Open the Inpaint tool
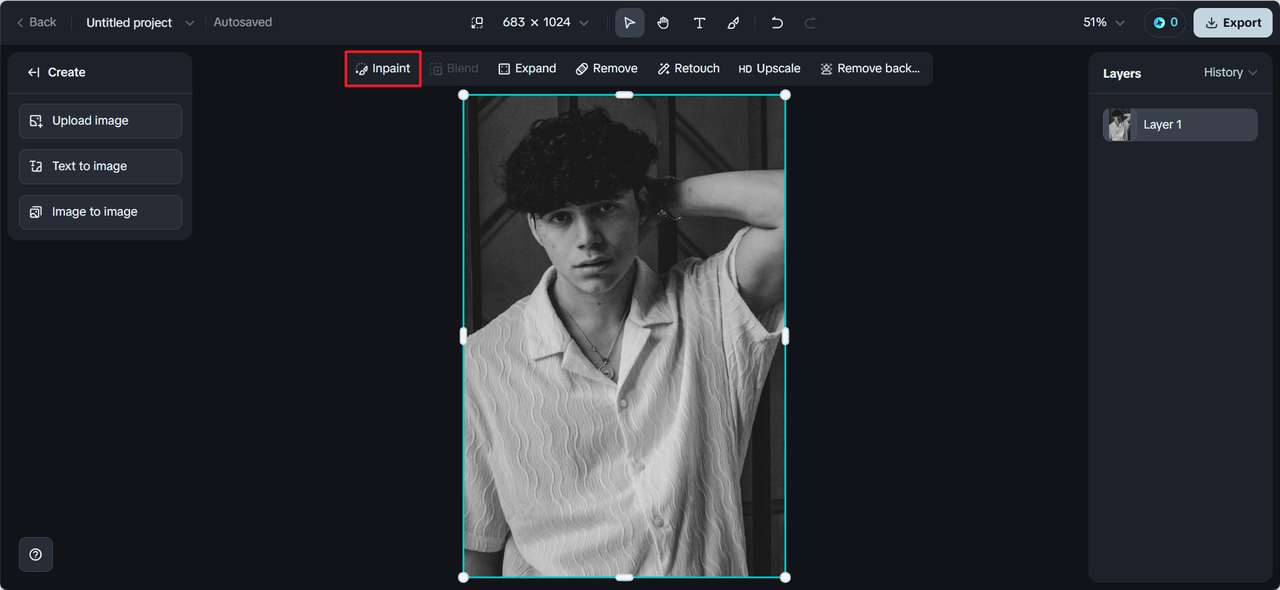The width and height of the screenshot is (1280, 590). pyautogui.click(x=383, y=69)
